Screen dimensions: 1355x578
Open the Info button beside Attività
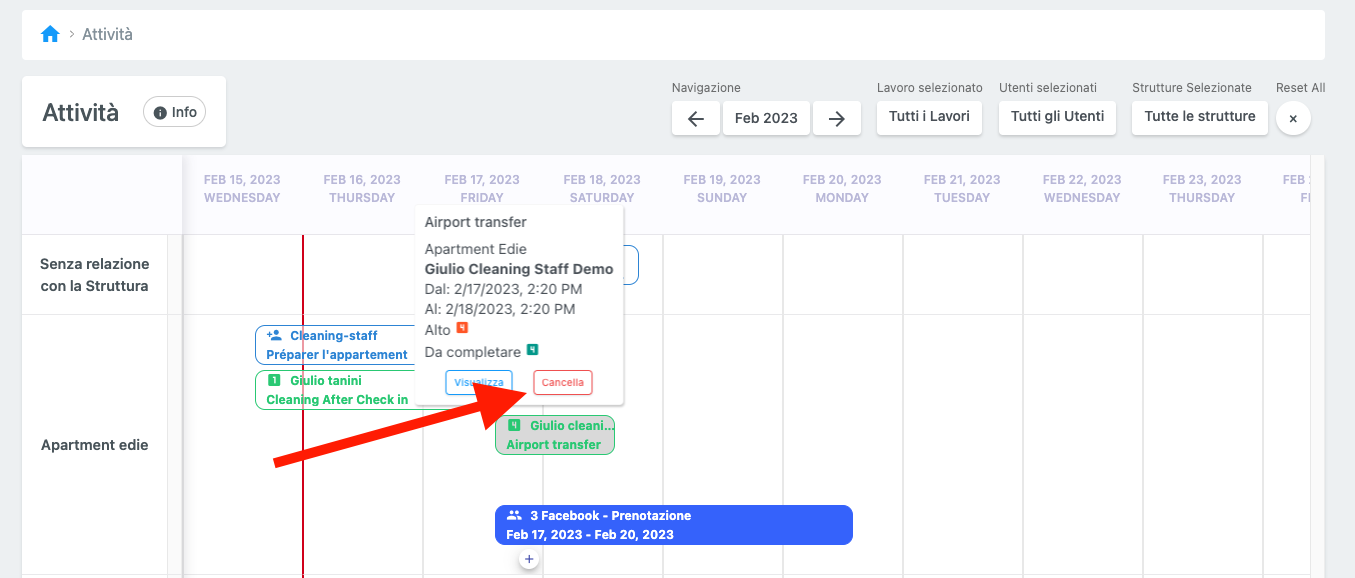coord(175,112)
